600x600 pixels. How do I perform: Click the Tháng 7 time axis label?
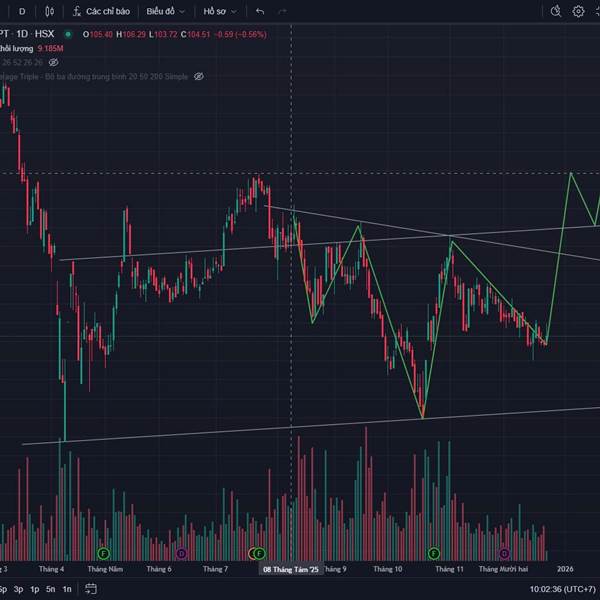(215, 569)
